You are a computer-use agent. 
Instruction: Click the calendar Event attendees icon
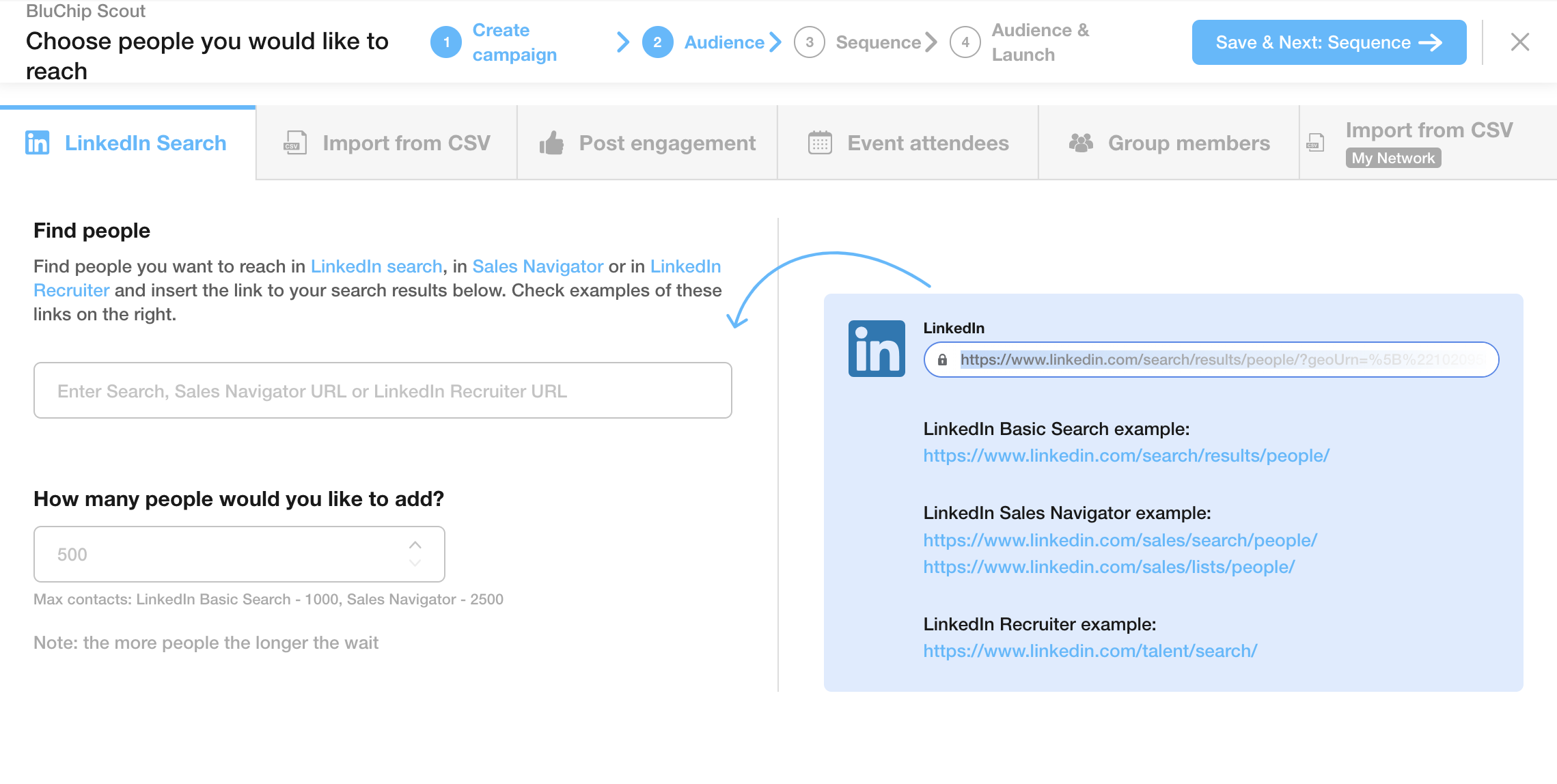click(820, 143)
